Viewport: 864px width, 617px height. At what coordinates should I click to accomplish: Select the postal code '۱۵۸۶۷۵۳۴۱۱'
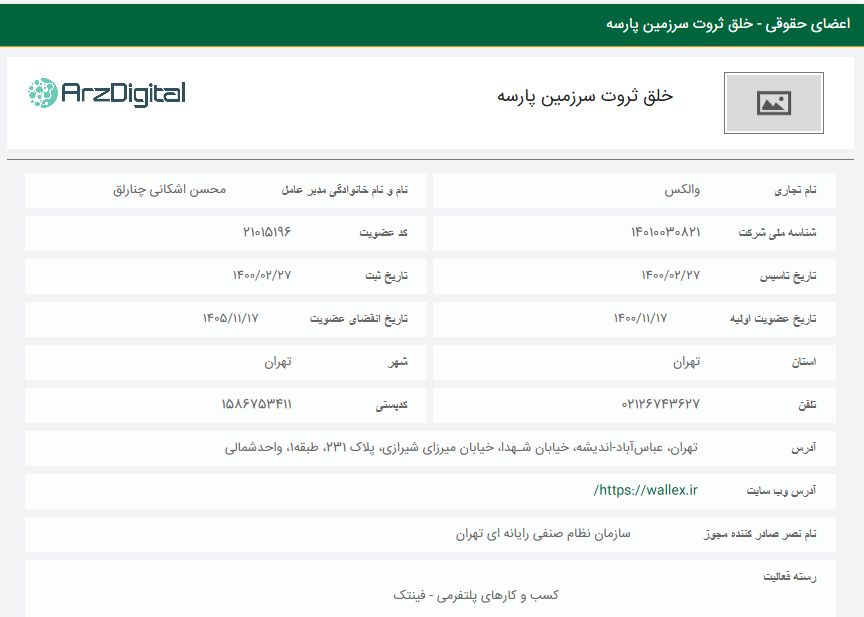coord(256,404)
